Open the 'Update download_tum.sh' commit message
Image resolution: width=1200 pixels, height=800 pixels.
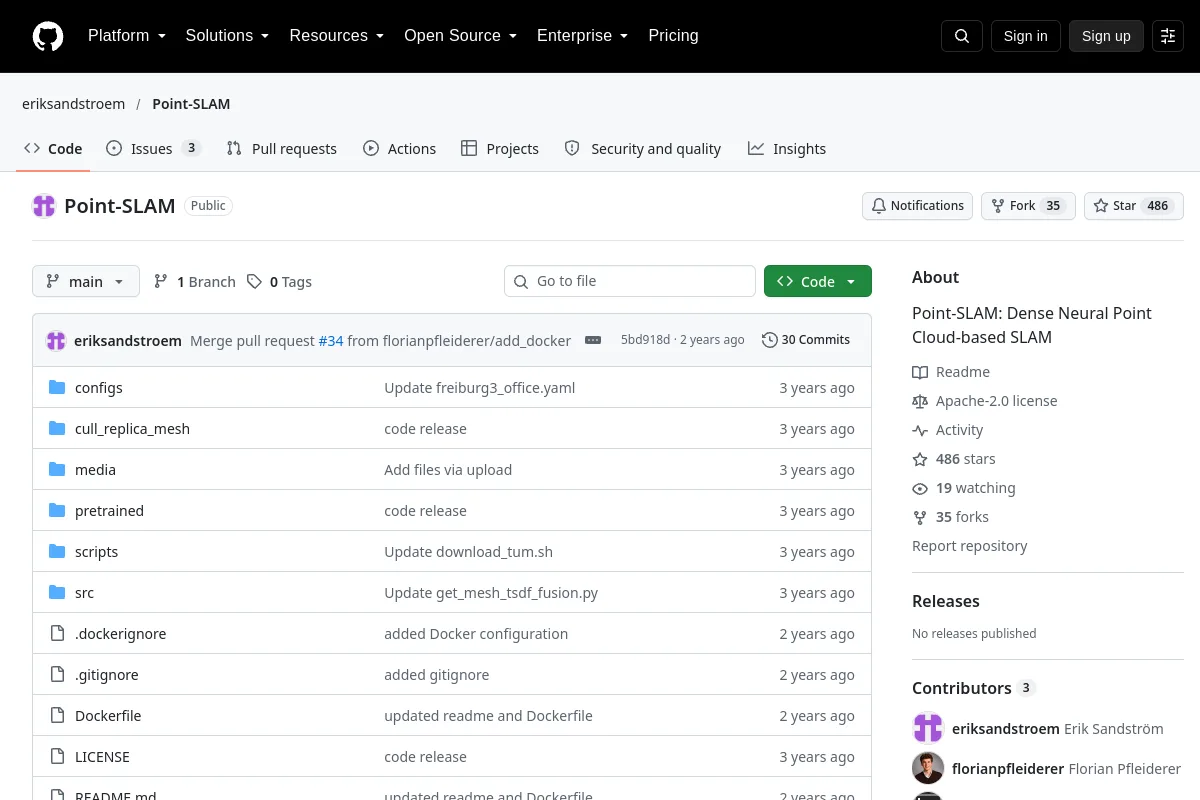coord(468,552)
